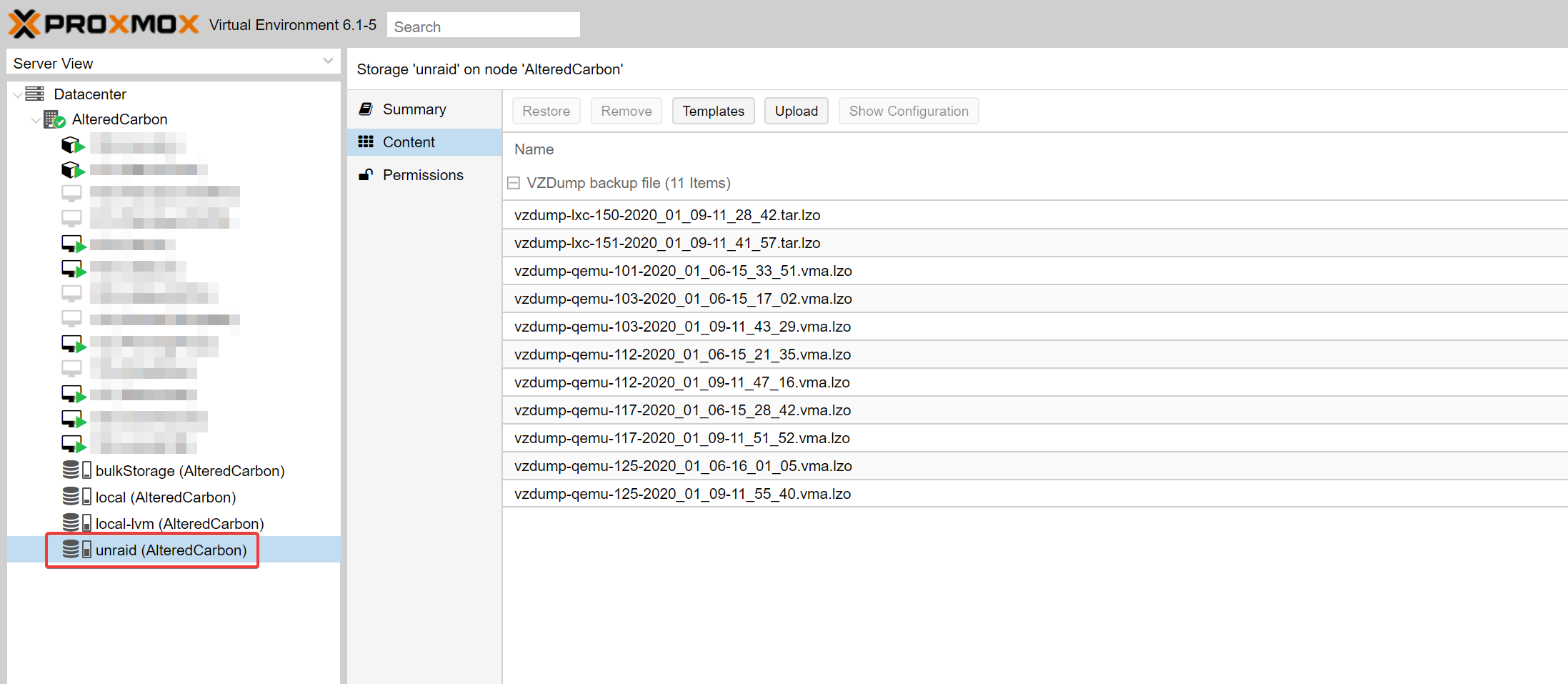The image size is (1568, 684).
Task: Select the AlteredCarbon node icon
Action: coord(54,119)
